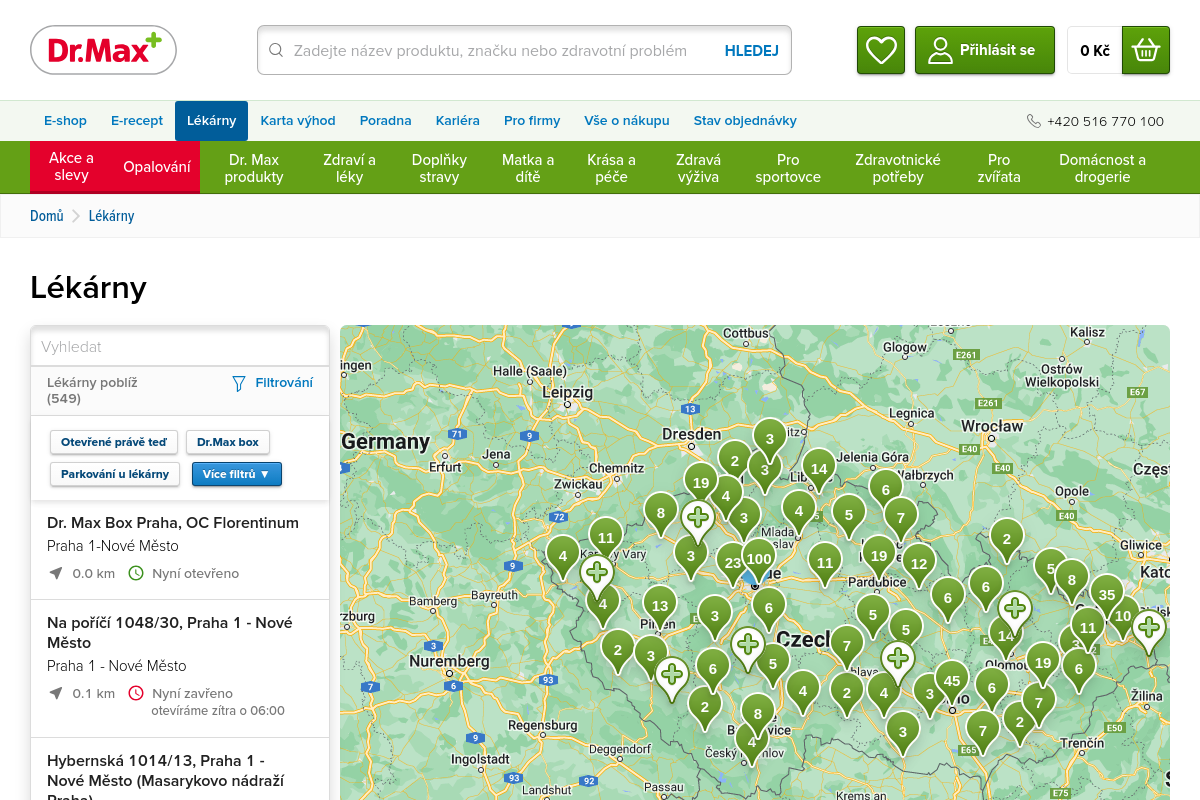Click the Přihlásit se button
1200x800 pixels.
tap(984, 50)
